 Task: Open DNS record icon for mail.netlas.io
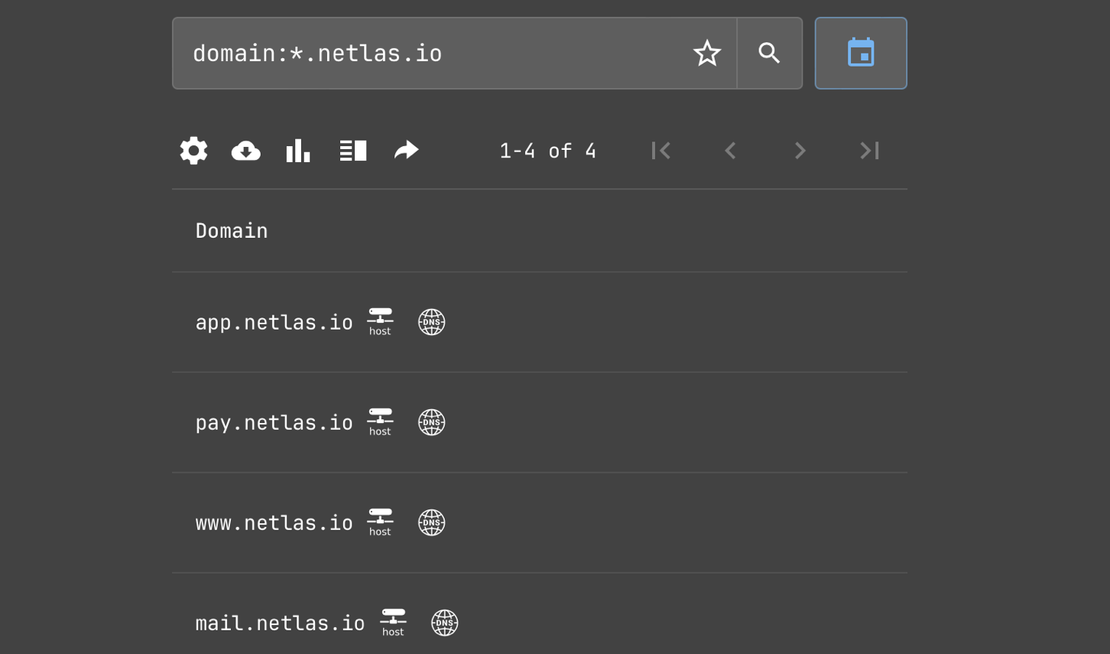pos(444,622)
